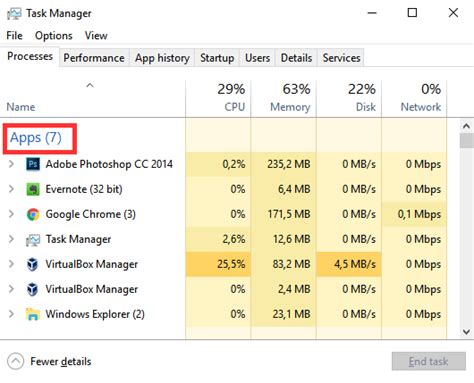Image resolution: width=474 pixels, height=383 pixels.
Task: Sort by the Name column header
Action: click(93, 99)
